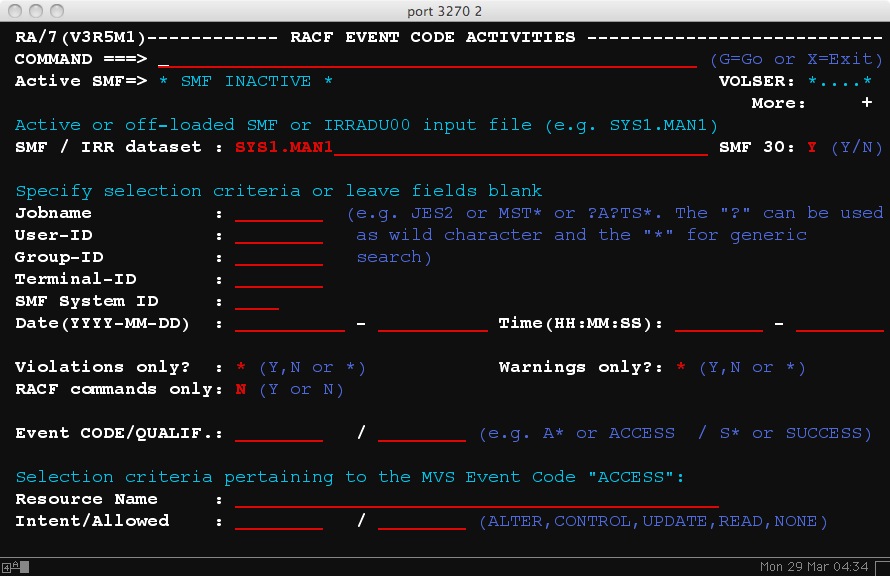Select the SMF 30 Y/N field
This screenshot has height=576, width=890.
(x=812, y=147)
